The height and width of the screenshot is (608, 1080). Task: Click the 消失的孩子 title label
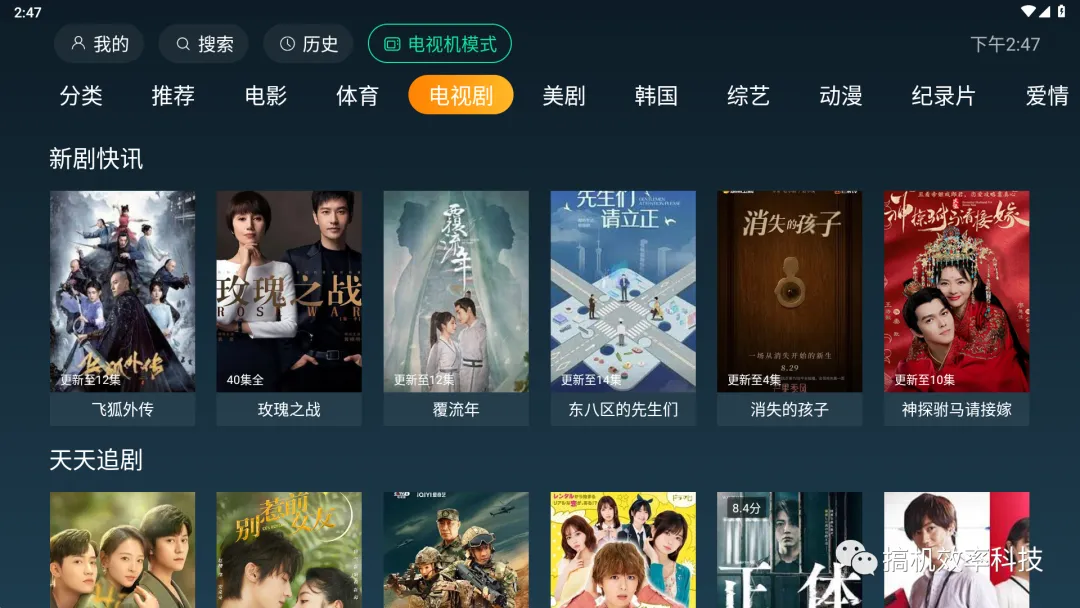pos(789,410)
